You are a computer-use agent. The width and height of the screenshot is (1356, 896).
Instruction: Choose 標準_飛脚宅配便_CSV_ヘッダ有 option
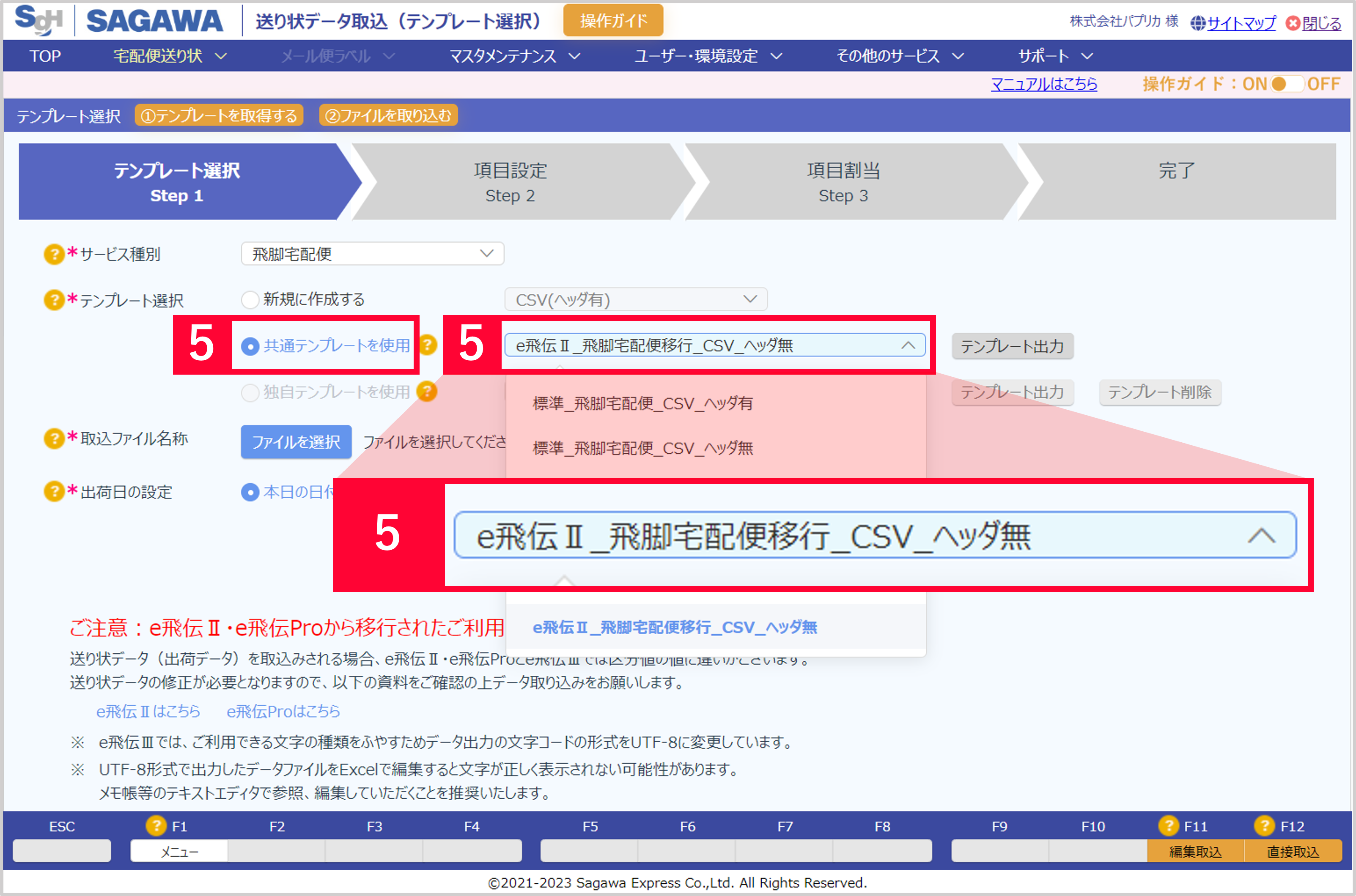(715, 403)
